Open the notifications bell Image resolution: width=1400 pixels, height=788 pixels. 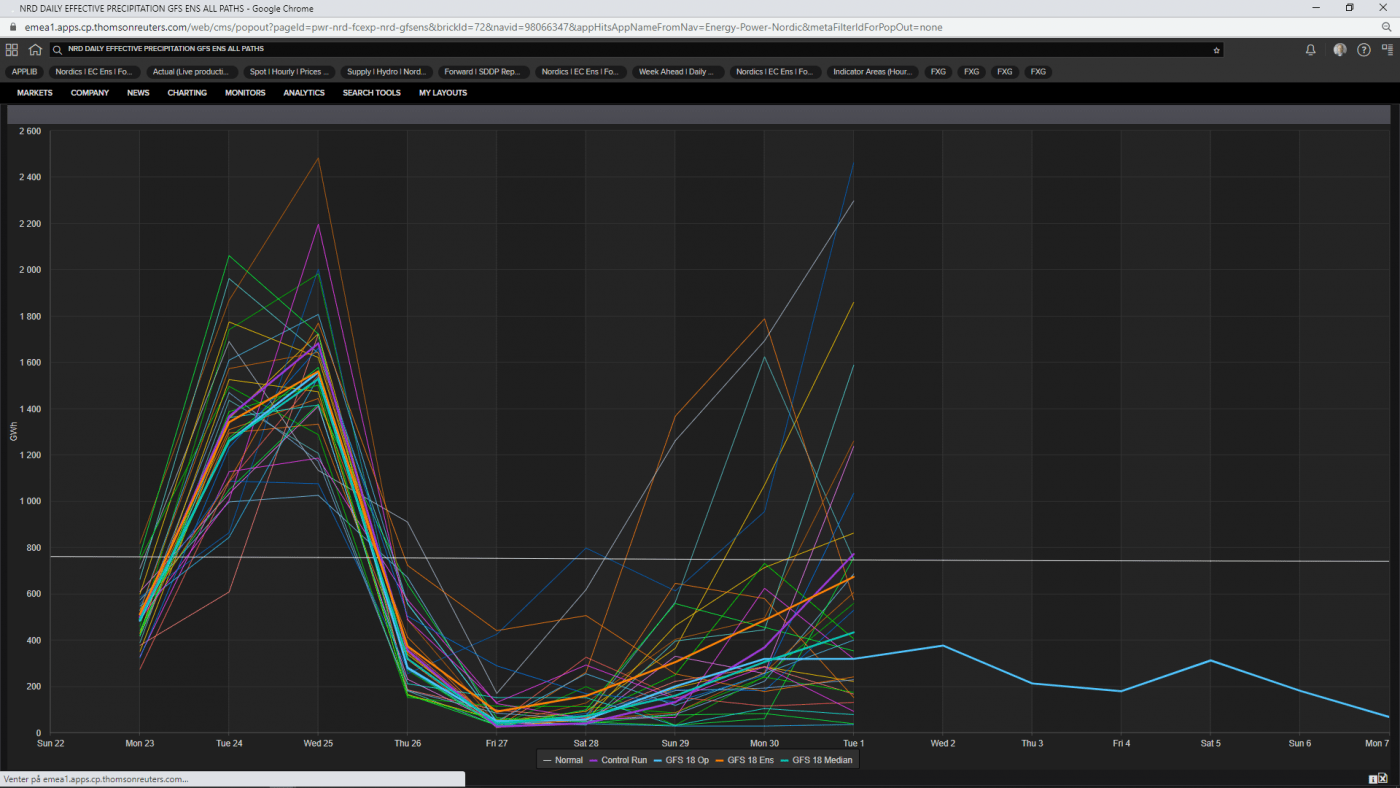click(1311, 49)
